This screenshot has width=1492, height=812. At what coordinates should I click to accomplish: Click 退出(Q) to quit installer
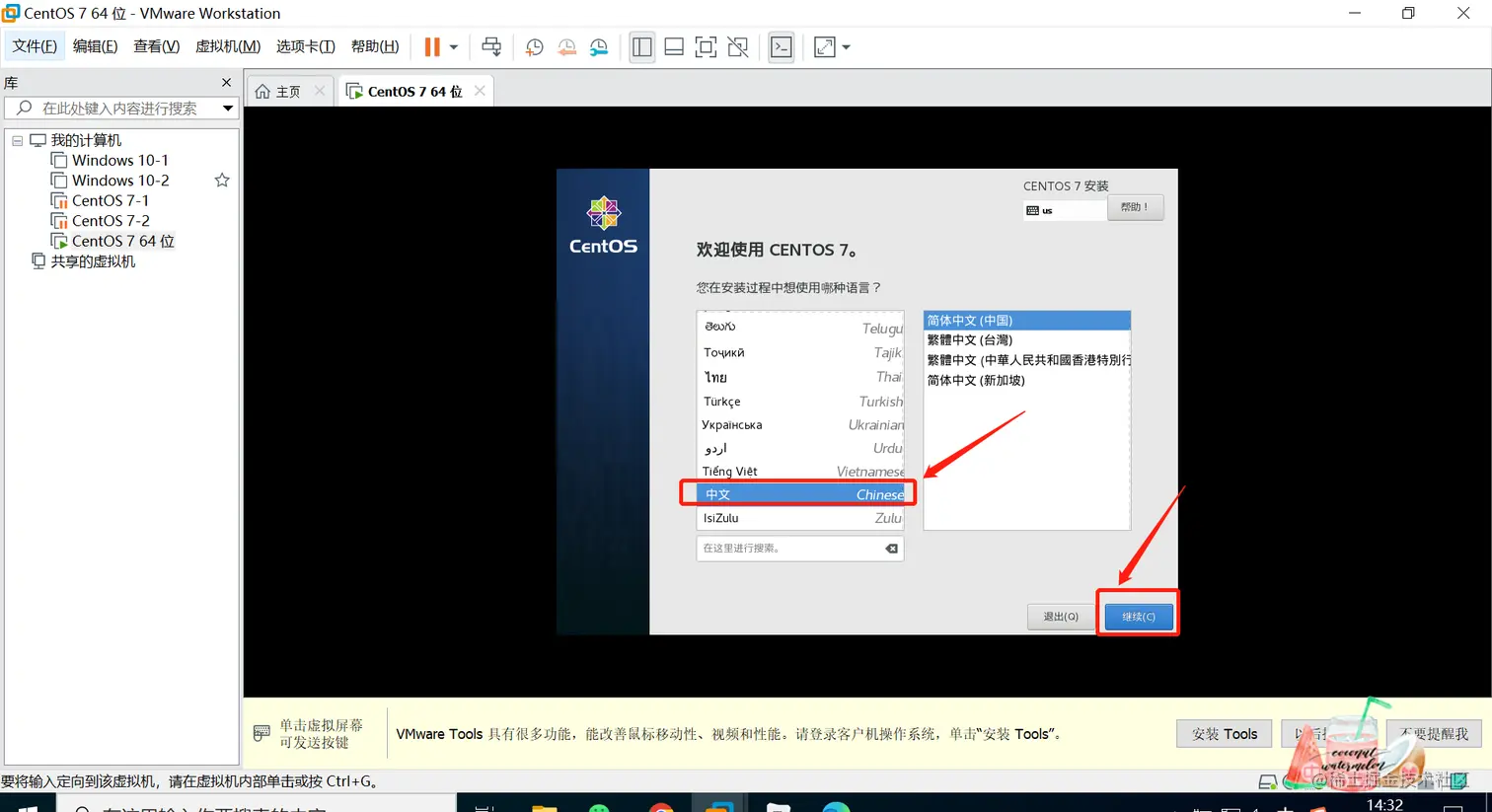click(1061, 617)
